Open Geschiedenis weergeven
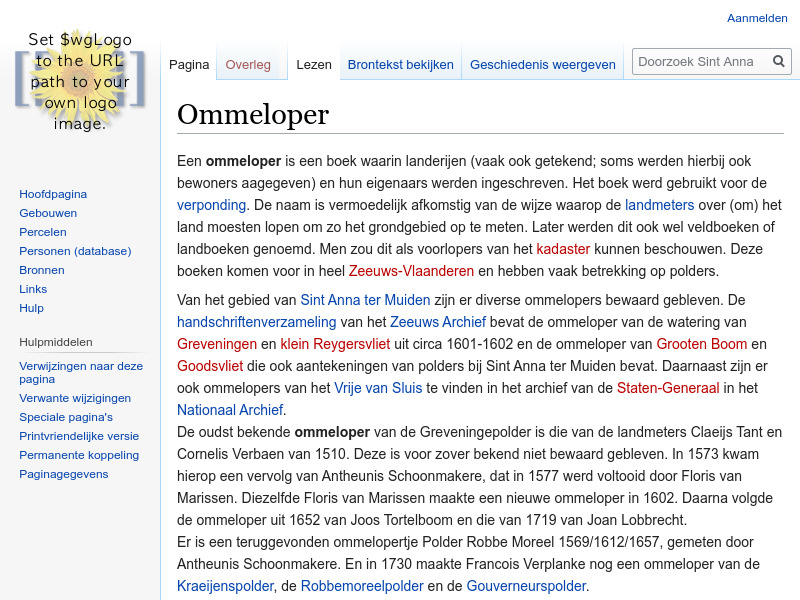800x600 pixels. 542,63
